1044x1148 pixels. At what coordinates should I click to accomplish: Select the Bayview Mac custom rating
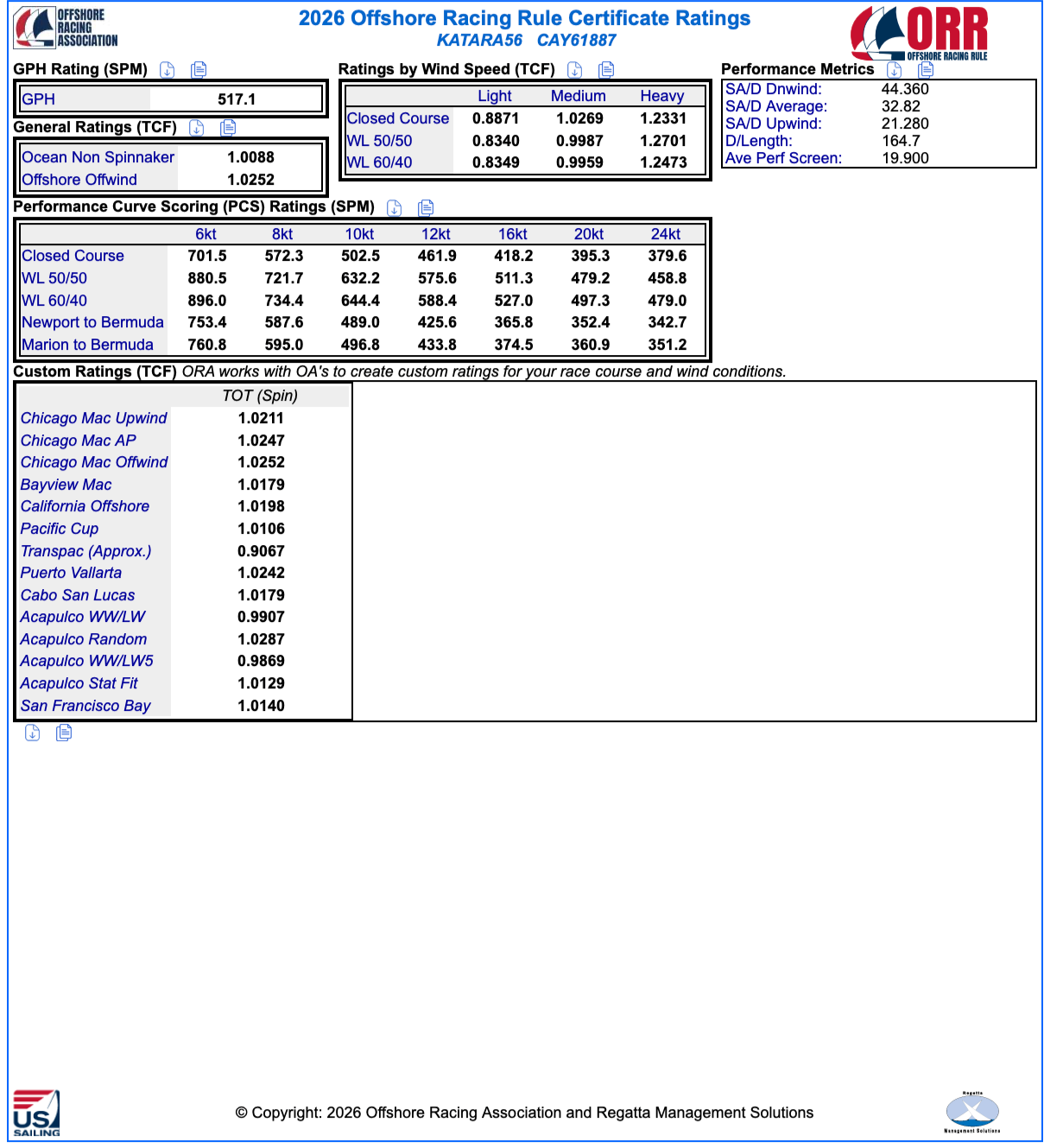66,485
